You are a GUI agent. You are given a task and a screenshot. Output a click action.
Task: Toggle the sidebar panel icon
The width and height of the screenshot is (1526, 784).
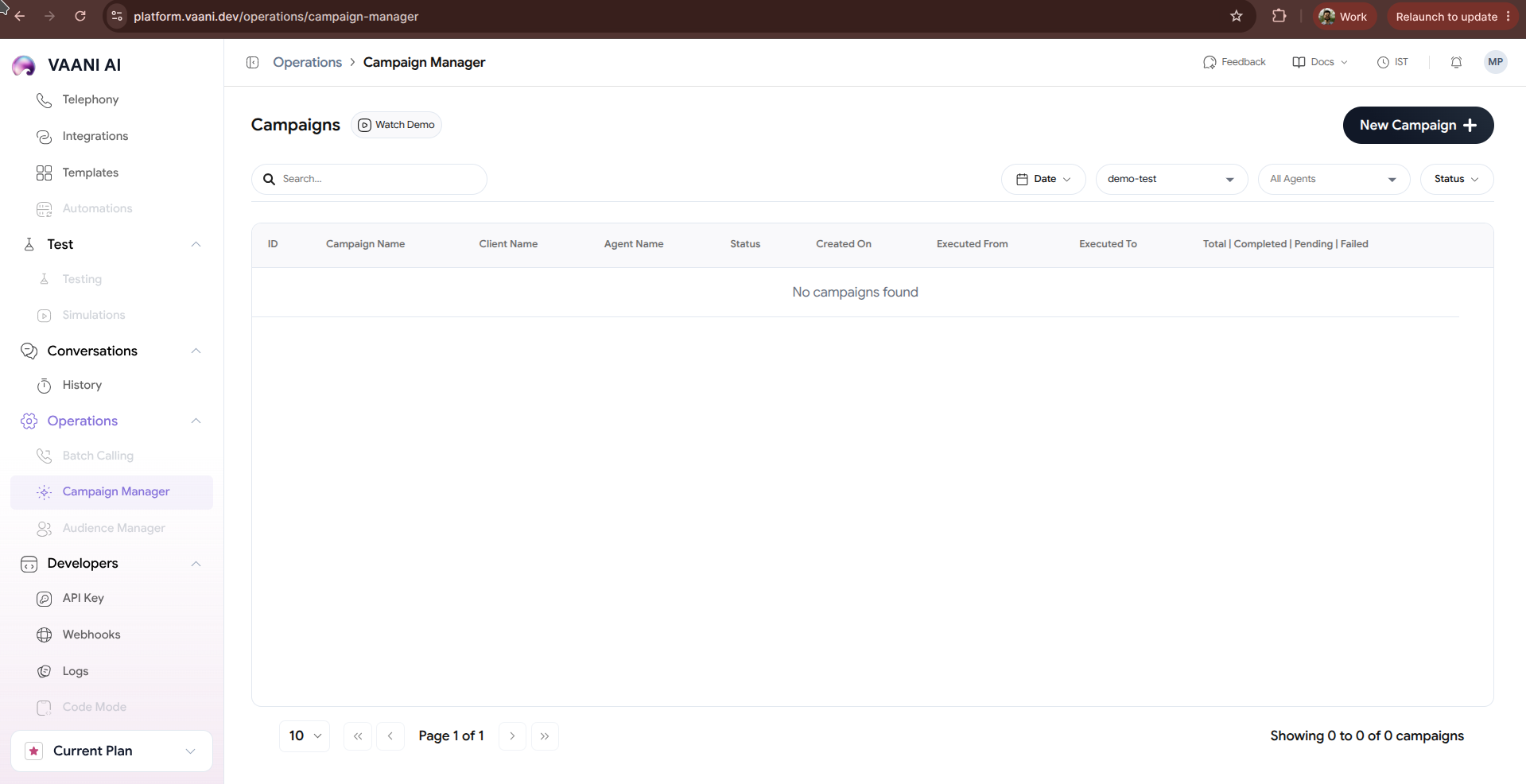(x=253, y=63)
